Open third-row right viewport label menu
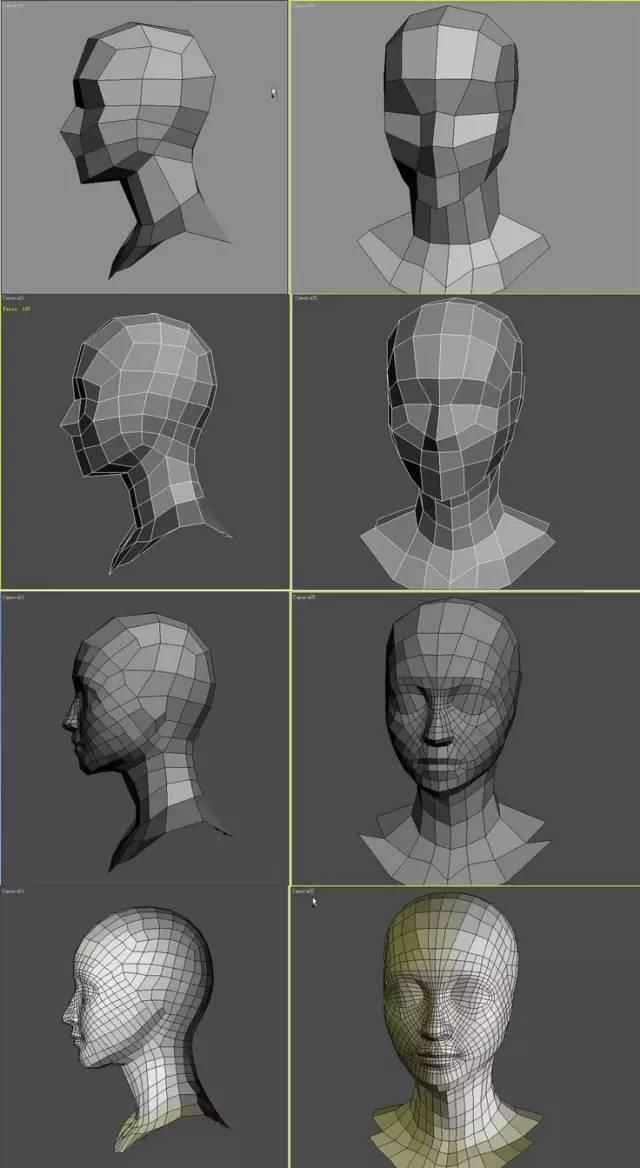The width and height of the screenshot is (640, 1168). tap(305, 597)
